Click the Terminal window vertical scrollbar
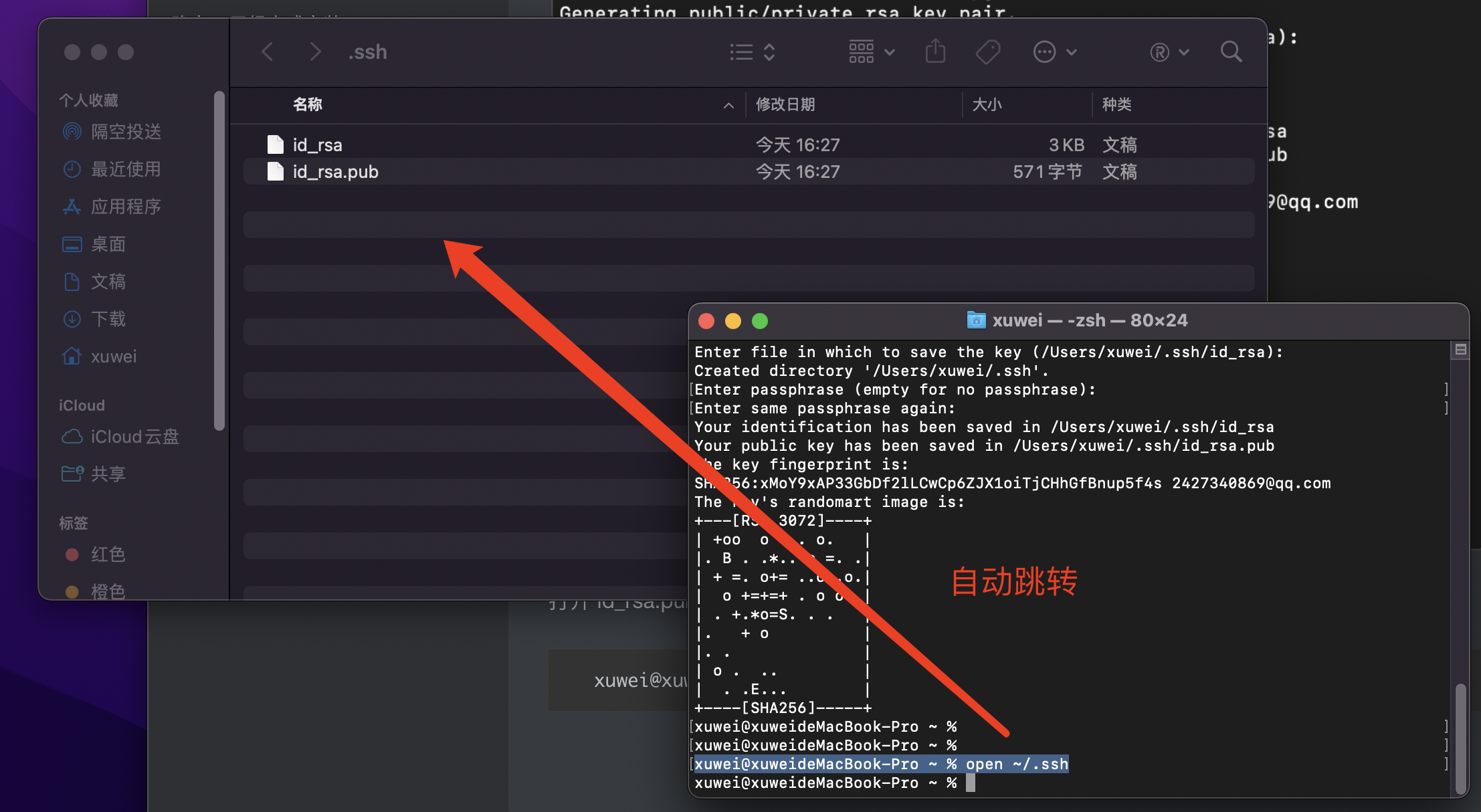The height and width of the screenshot is (812, 1481). (1460, 736)
